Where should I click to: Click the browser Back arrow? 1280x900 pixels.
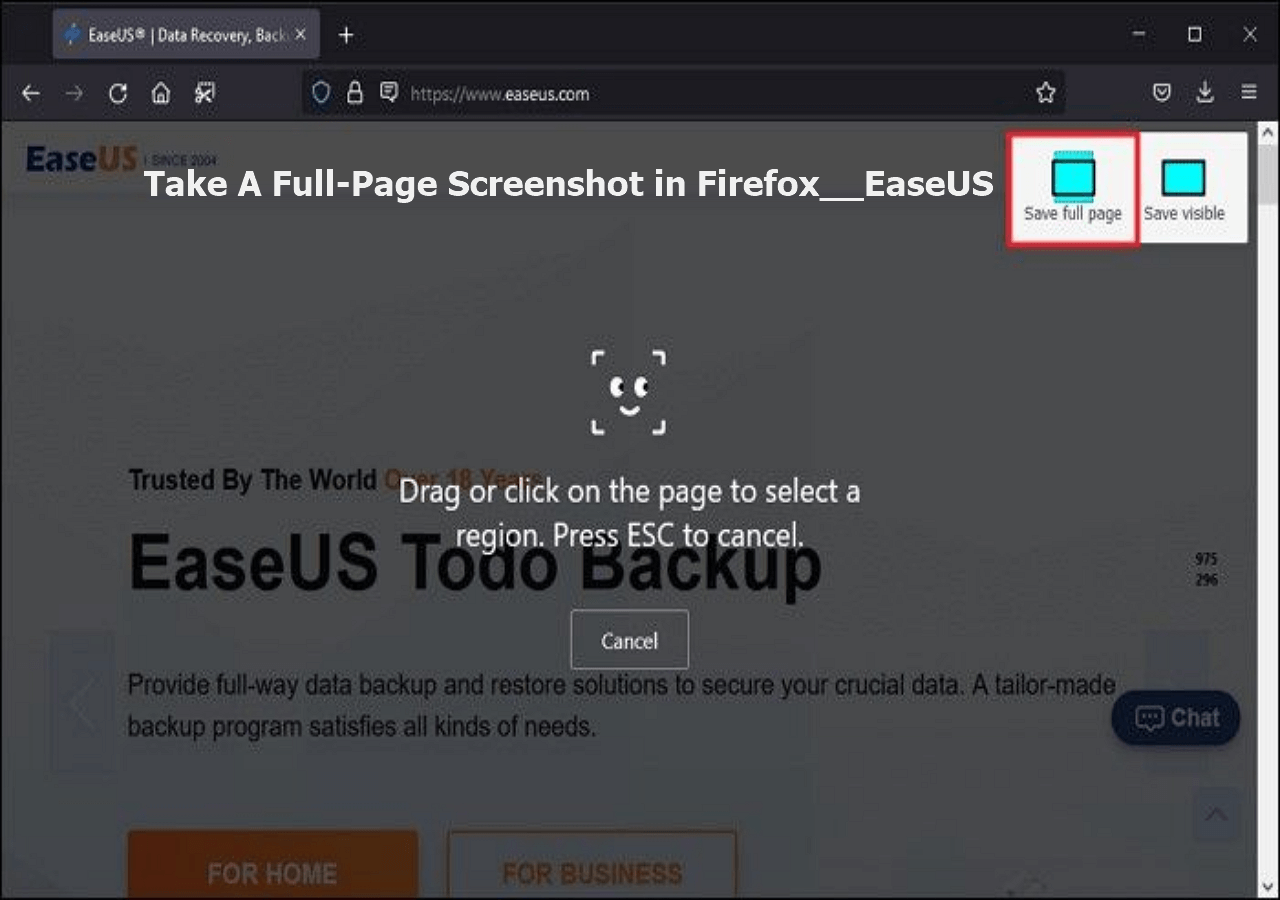coord(31,93)
